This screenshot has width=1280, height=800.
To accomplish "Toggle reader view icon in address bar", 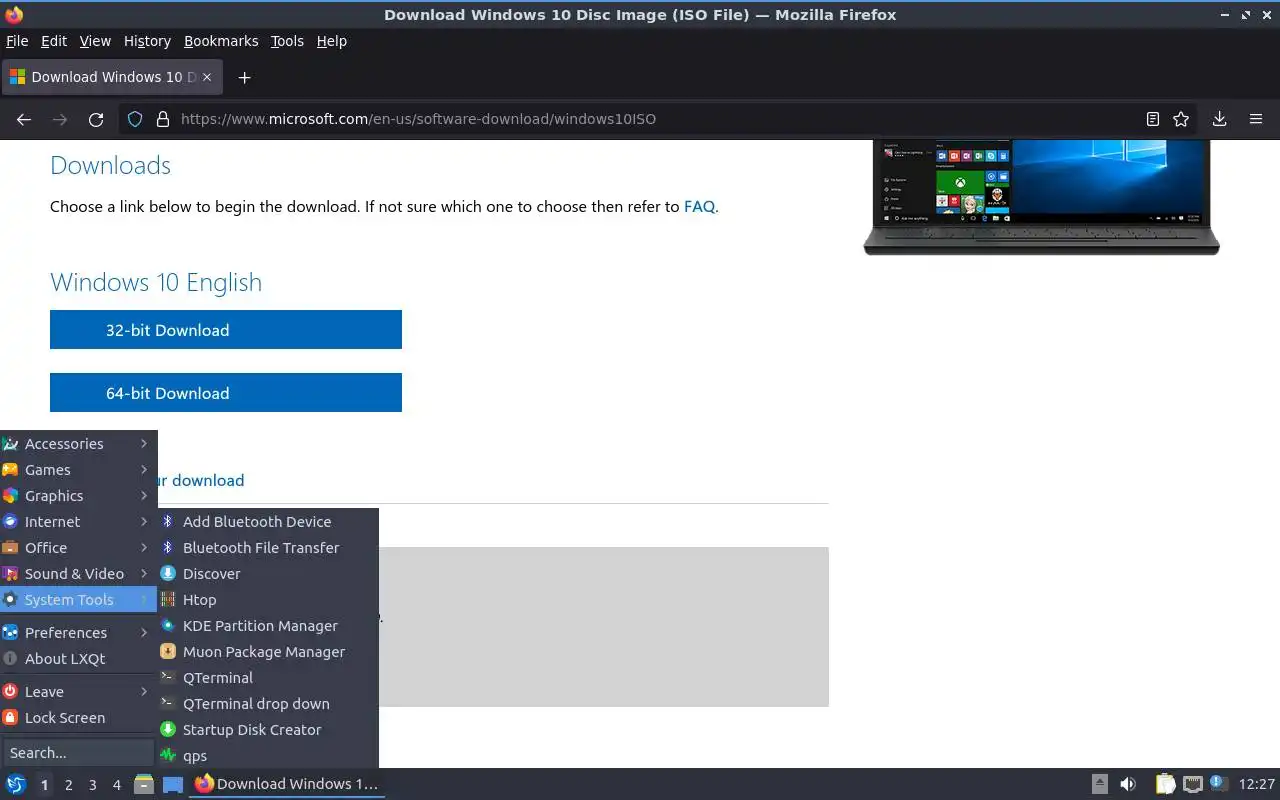I will pyautogui.click(x=1153, y=119).
